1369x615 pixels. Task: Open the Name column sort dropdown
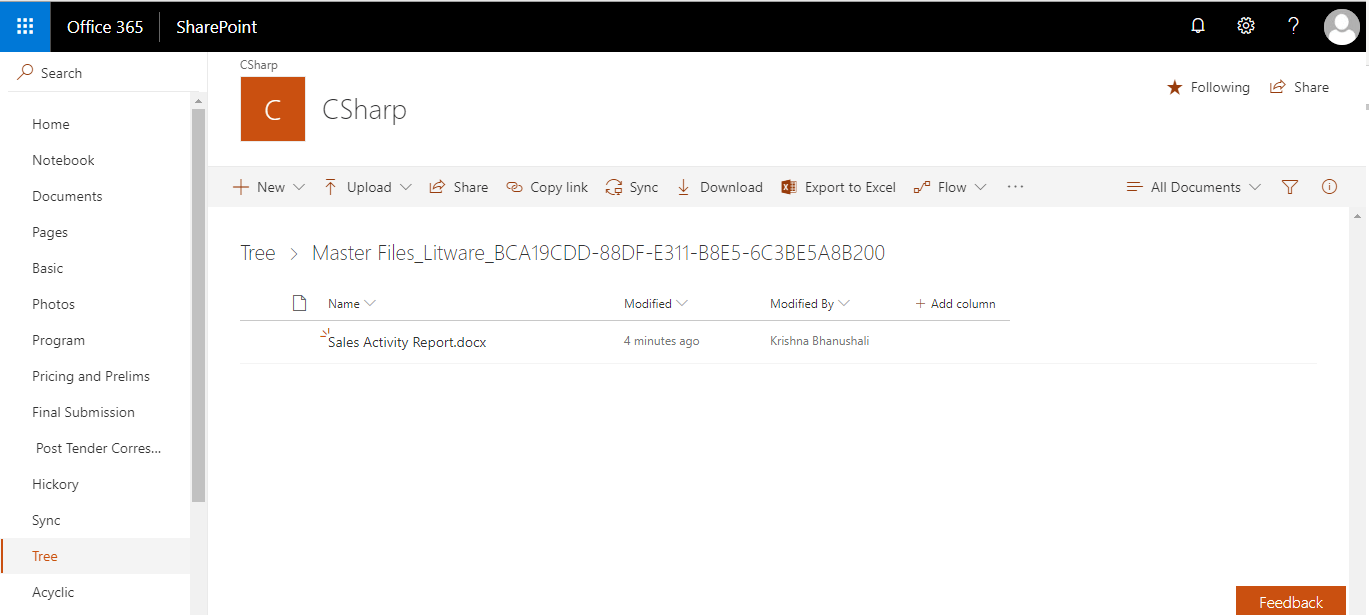(370, 303)
